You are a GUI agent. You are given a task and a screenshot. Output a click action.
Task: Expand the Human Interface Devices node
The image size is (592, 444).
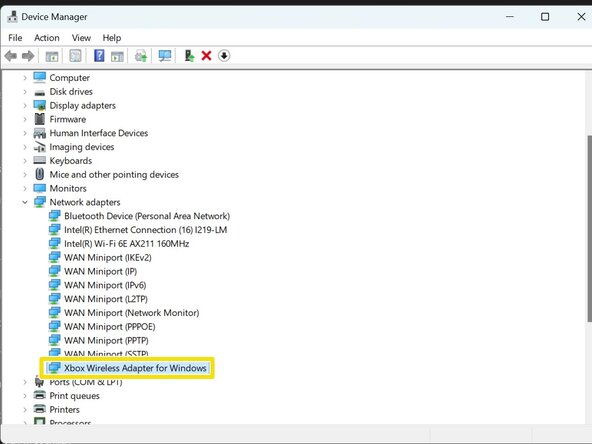[25, 133]
